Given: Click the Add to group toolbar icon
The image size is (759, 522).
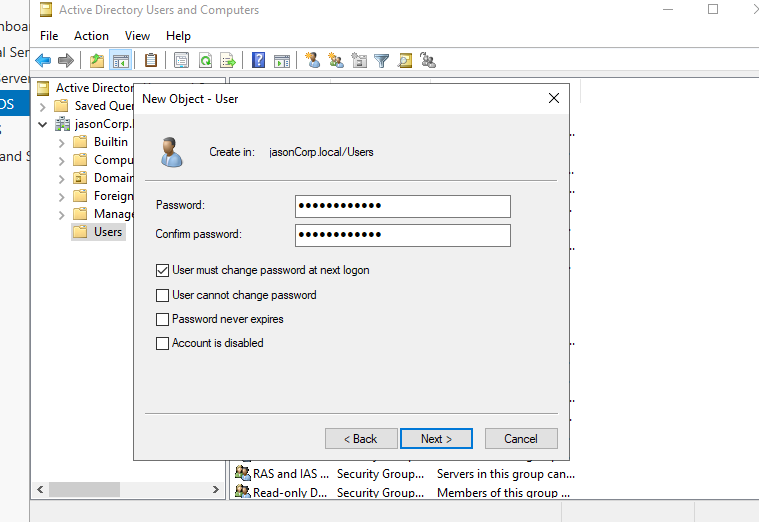Looking at the screenshot, I should tap(428, 60).
